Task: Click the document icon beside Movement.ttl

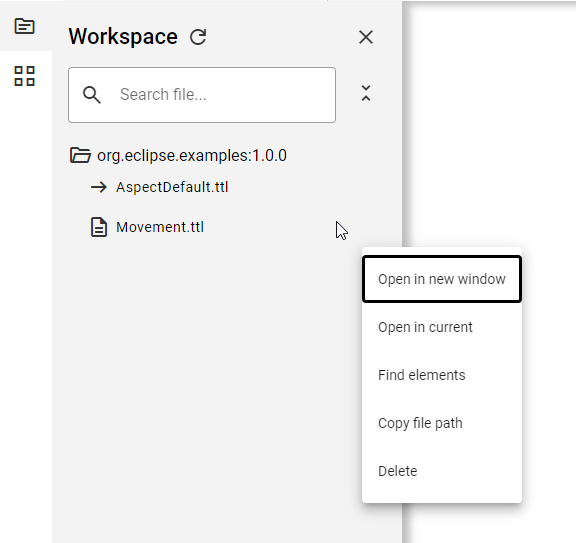Action: pyautogui.click(x=99, y=227)
